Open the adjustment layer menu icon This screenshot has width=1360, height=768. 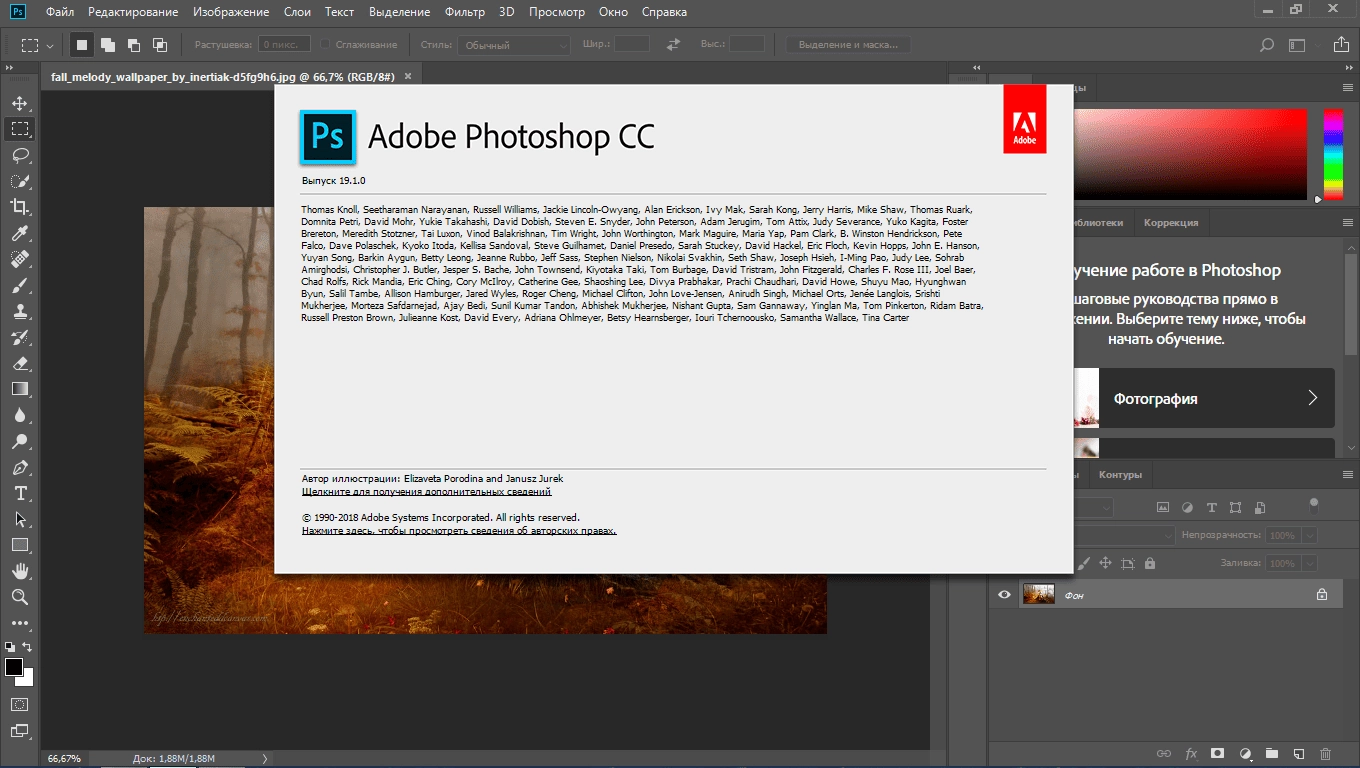tap(1245, 753)
